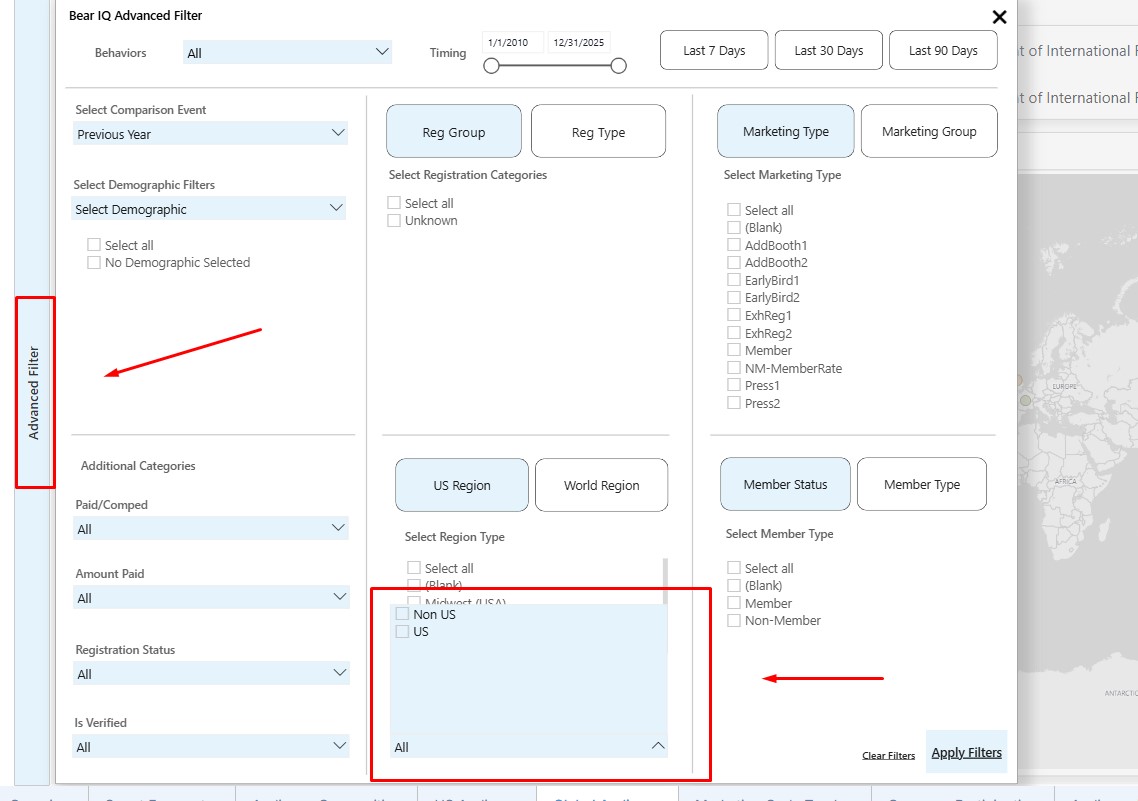Click the timing slider's right handle
This screenshot has width=1138, height=801.
tap(618, 66)
